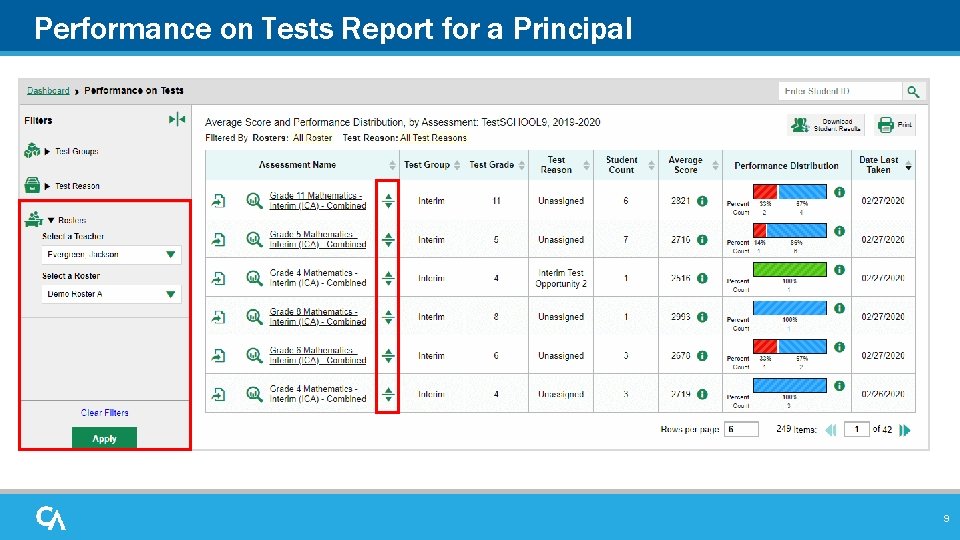This screenshot has width=960, height=540.
Task: Click info icon beside average score 2321
Action: click(702, 201)
